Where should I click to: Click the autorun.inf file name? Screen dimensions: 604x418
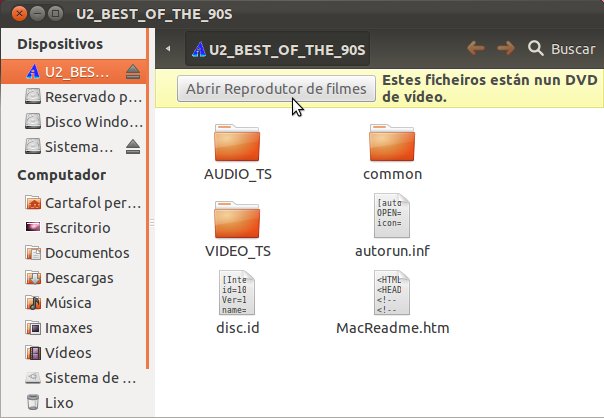[x=392, y=251]
